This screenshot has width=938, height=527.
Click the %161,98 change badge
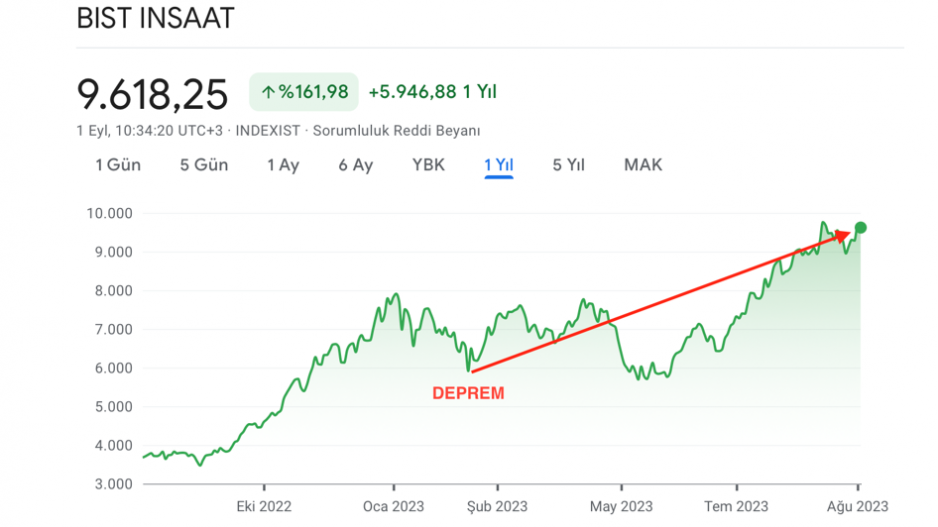click(303, 93)
